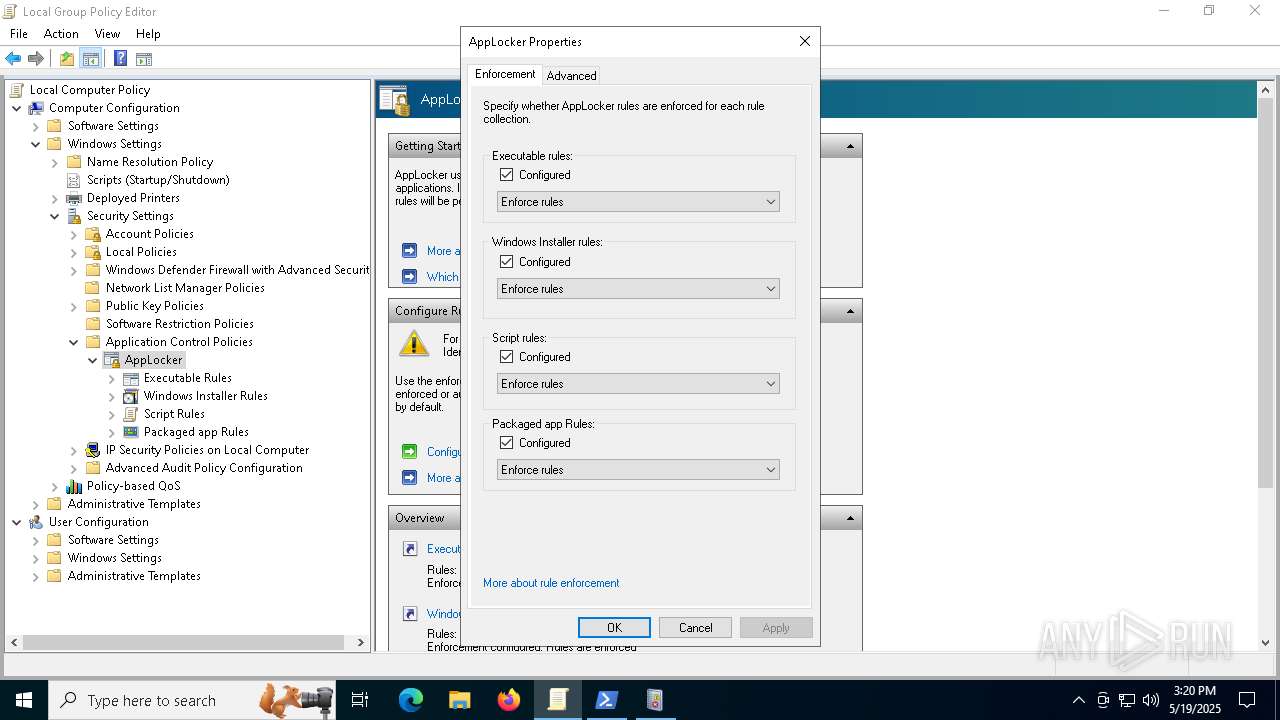Select Network List Manager Policies in tree
The height and width of the screenshot is (720, 1280).
point(185,288)
